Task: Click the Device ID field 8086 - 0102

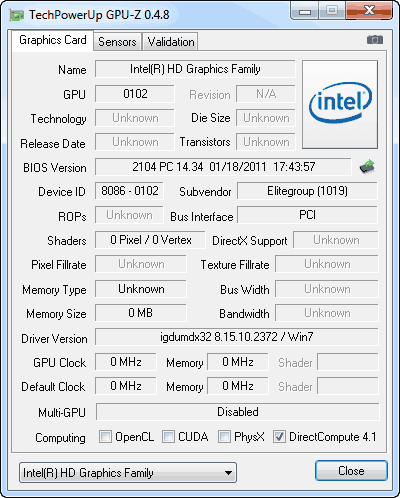Action: coord(129,191)
